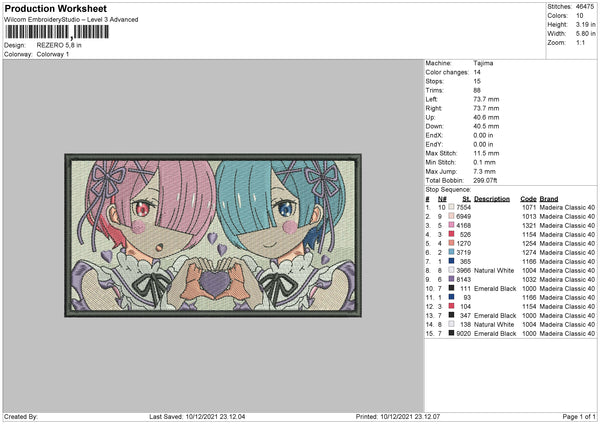Click 'Wilcom EmbroideryStudio – Level 3 Advanced' text
Viewport: 600px width, 424px height.
point(71,20)
